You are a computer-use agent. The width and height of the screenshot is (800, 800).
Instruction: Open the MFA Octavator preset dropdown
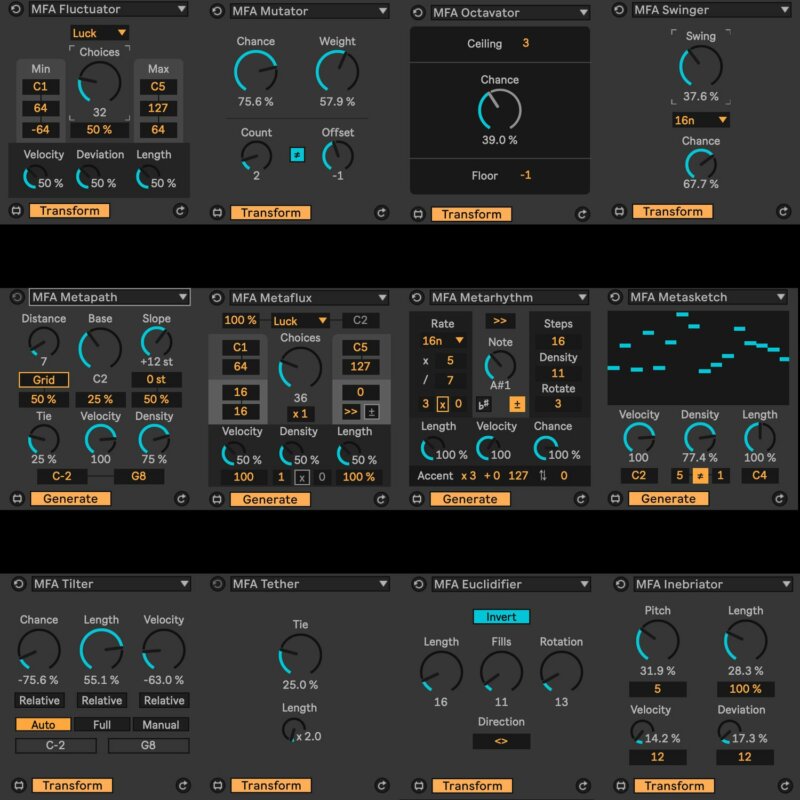pos(510,13)
